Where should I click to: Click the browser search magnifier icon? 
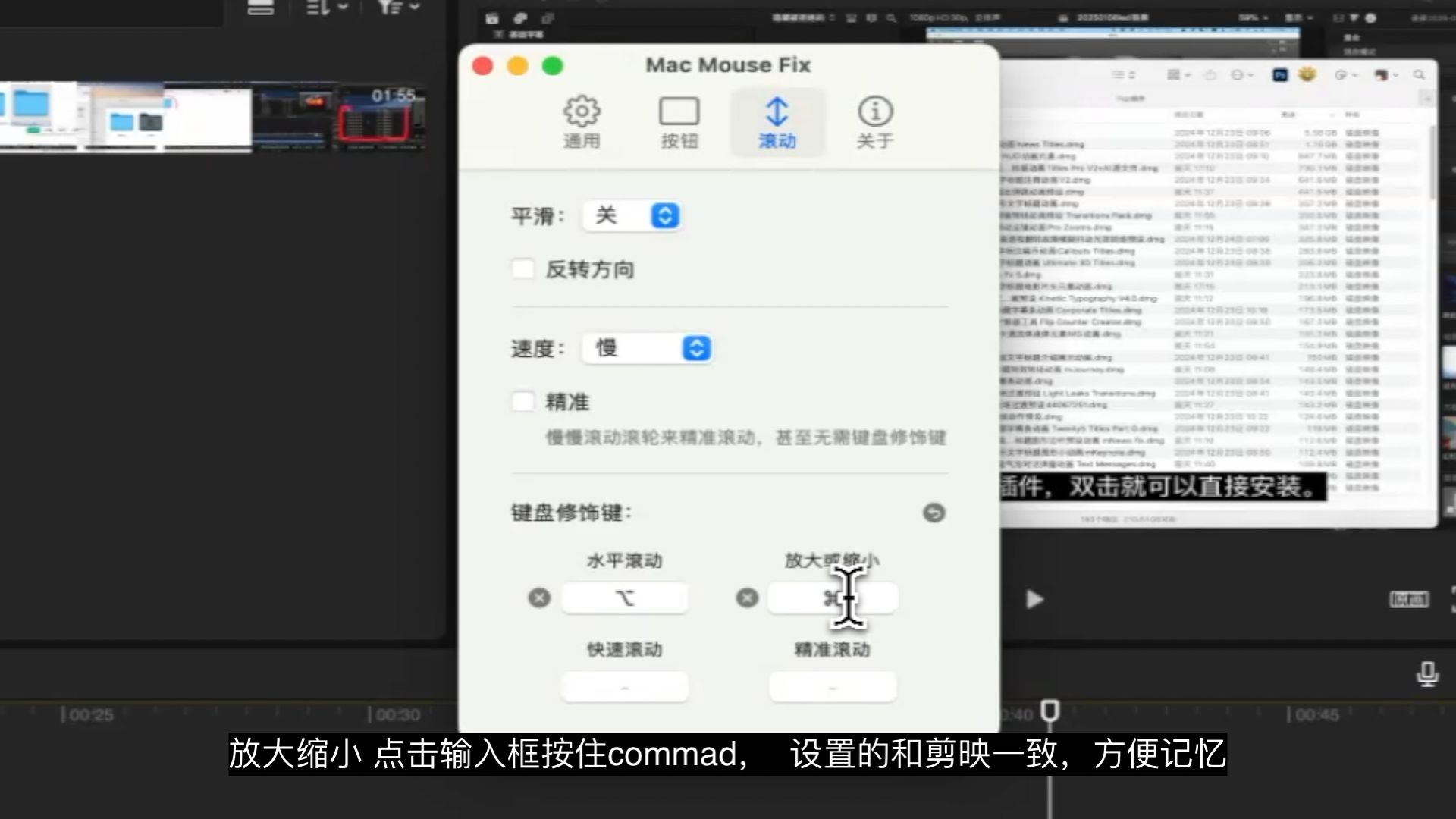[x=891, y=17]
